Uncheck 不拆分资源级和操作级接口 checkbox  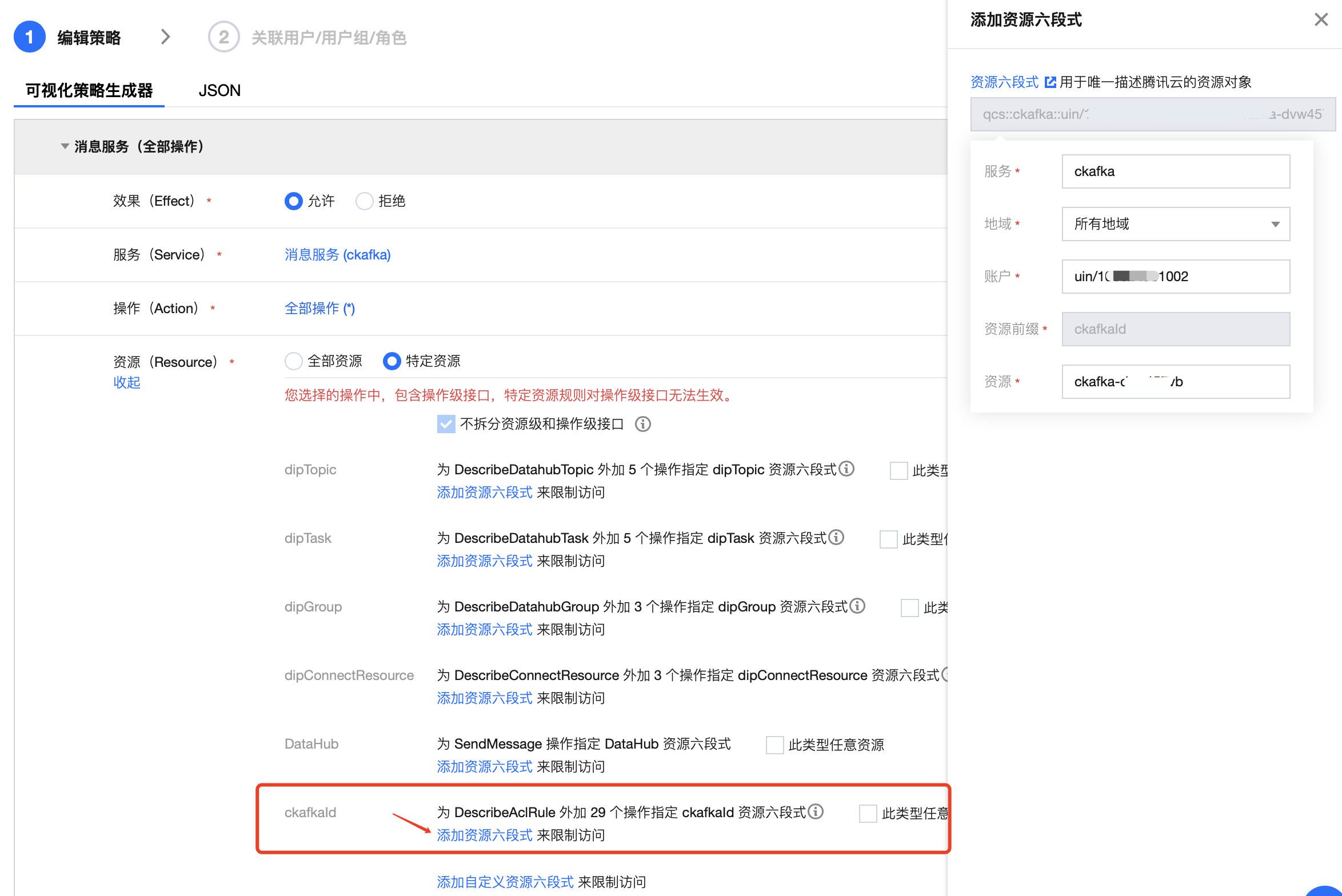tap(446, 424)
